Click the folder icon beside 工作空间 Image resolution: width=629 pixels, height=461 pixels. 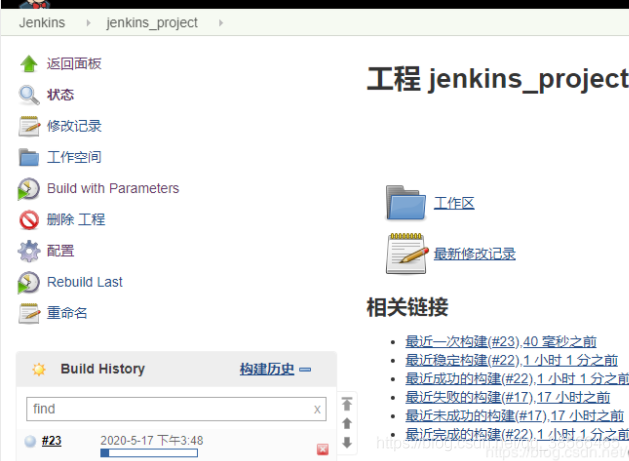point(29,157)
